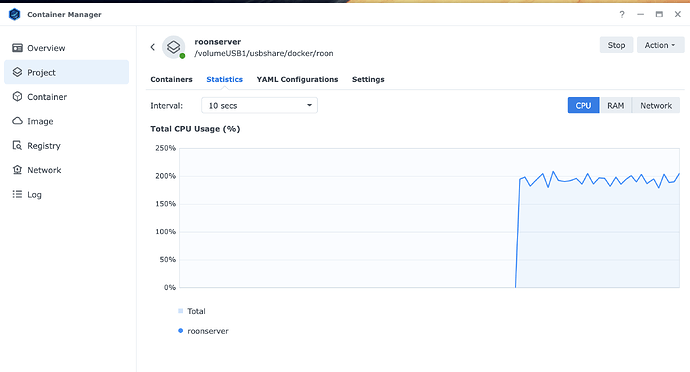Open the Registry section

(x=66, y=146)
